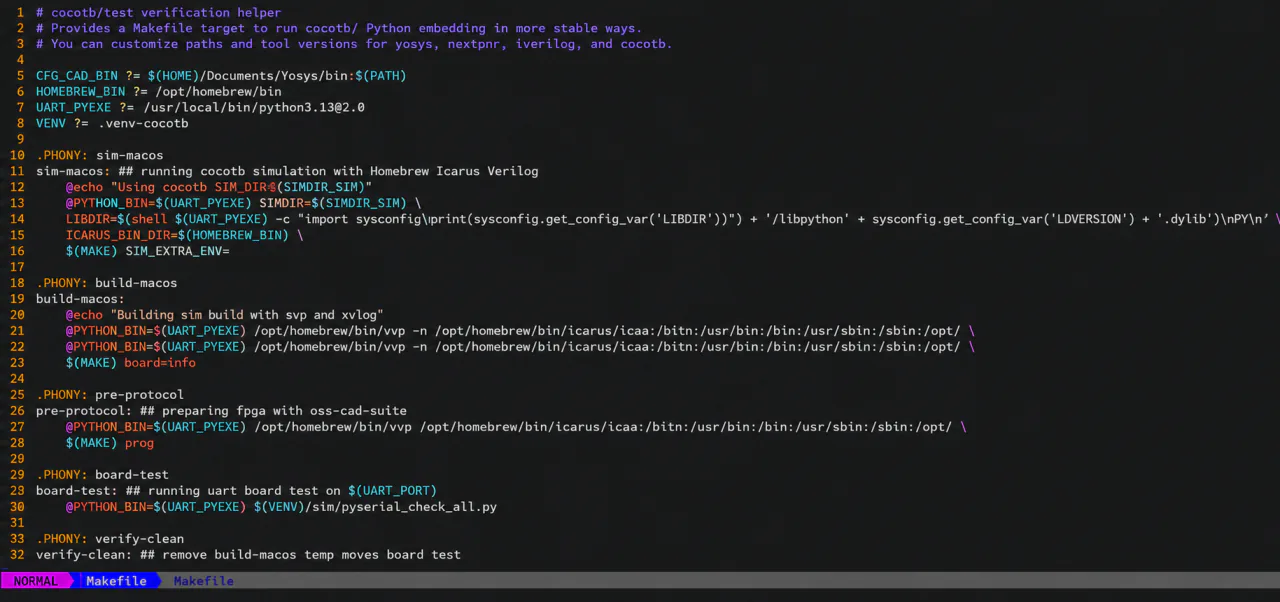Screen dimensions: 1280x602
Task: Click '@PYTHON_BIN' at start of line 22
Action: (107, 348)
